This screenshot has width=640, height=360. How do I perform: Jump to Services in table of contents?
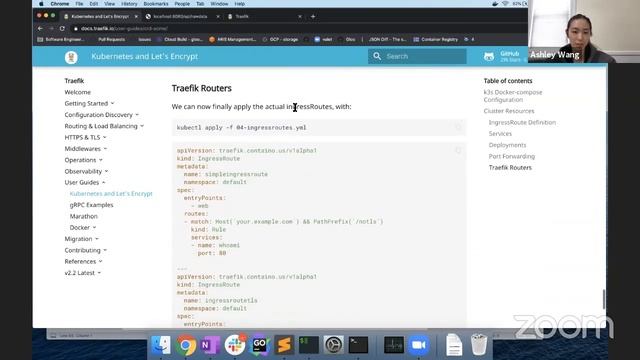(x=500, y=133)
